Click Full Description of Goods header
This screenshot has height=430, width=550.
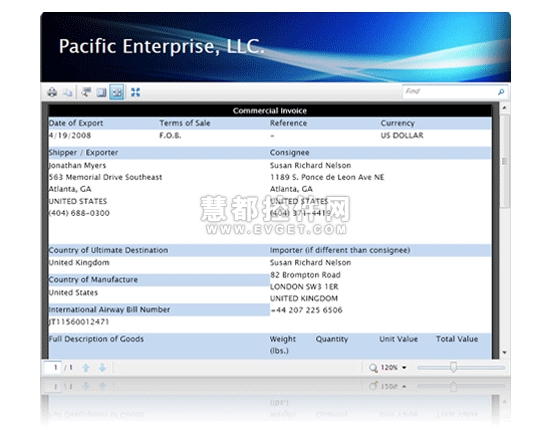pos(96,339)
